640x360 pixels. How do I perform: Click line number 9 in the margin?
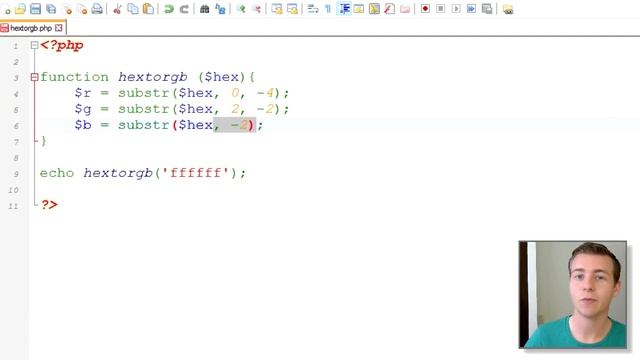(16, 174)
